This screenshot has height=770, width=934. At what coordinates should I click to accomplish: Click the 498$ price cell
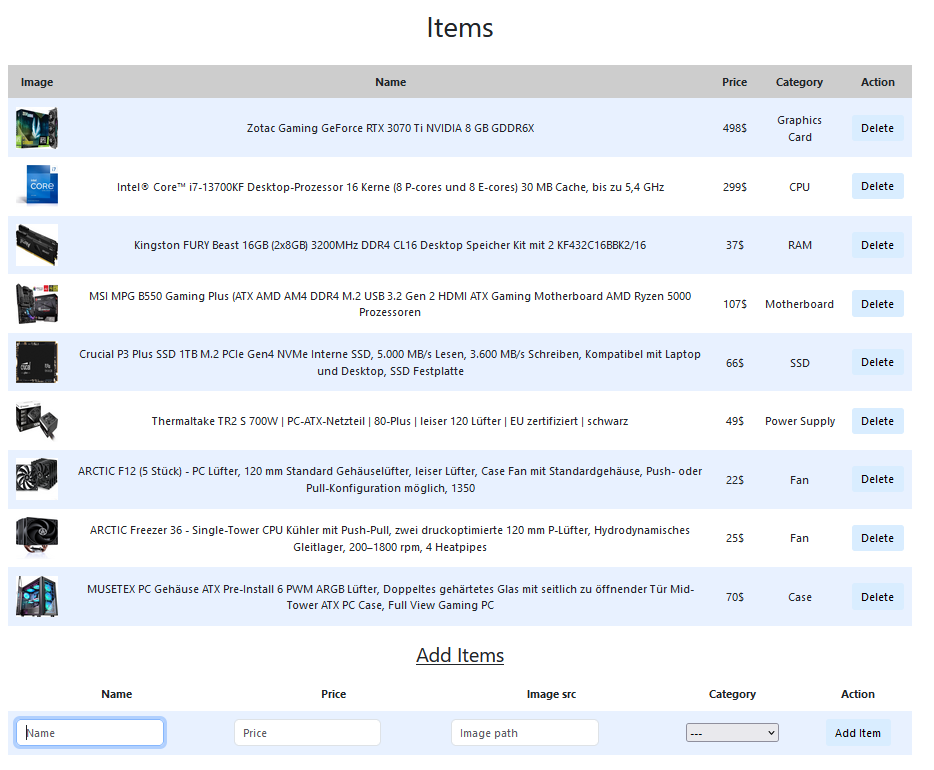[x=734, y=128]
